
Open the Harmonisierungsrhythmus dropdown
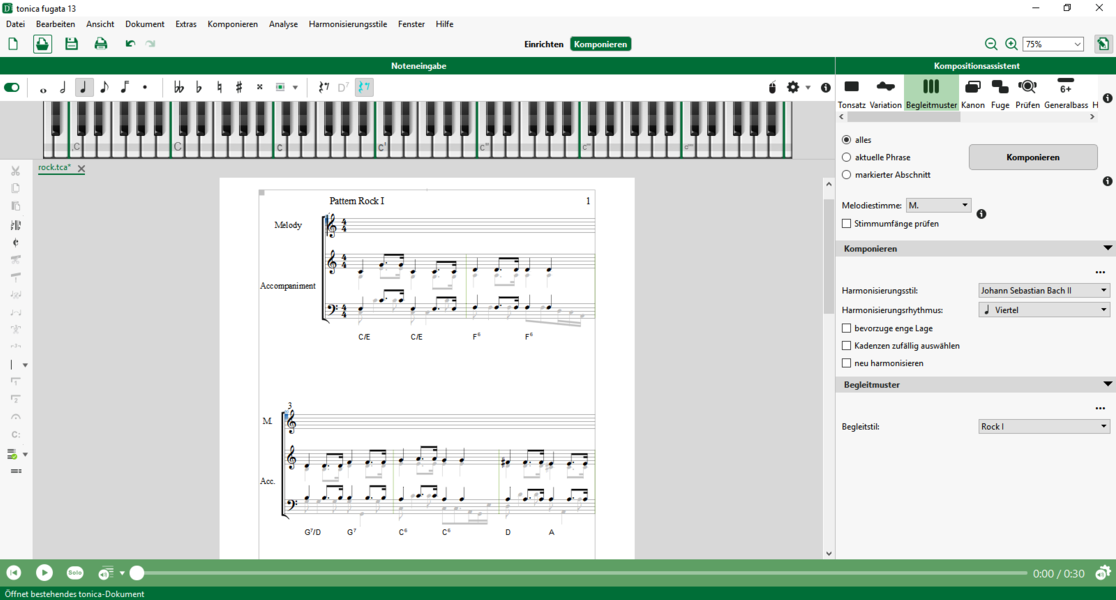pos(1043,310)
